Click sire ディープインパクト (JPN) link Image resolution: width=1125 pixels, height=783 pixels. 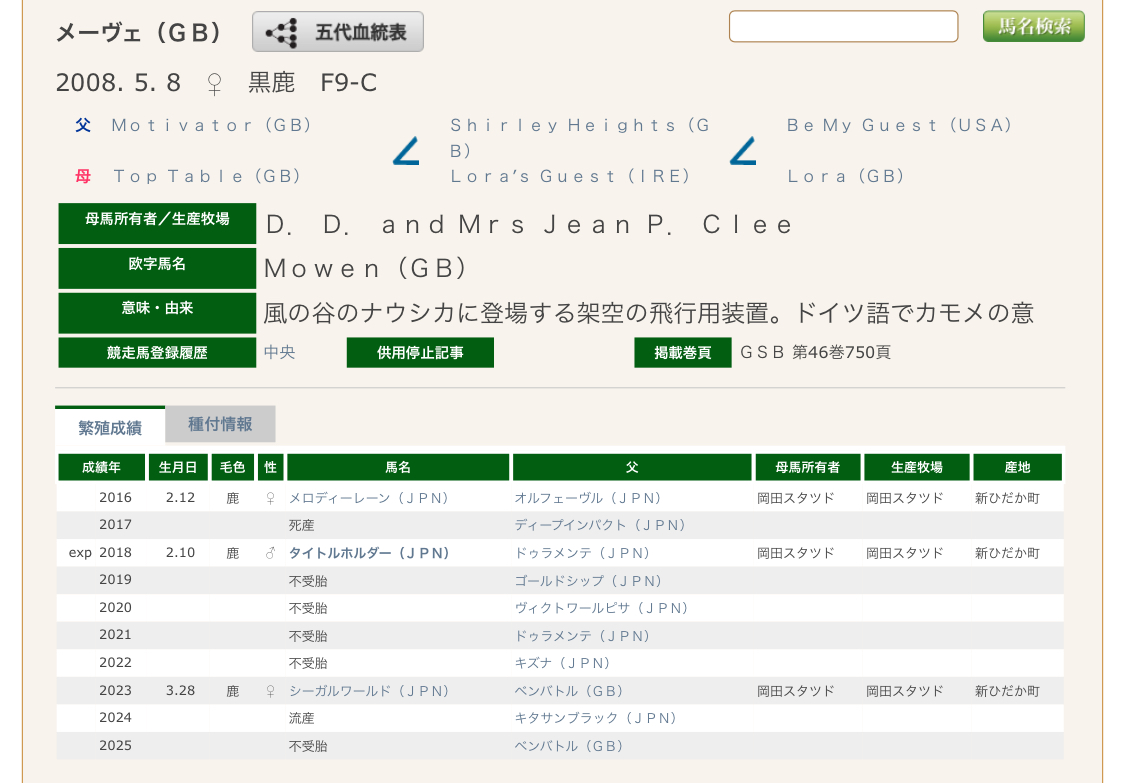tap(600, 525)
